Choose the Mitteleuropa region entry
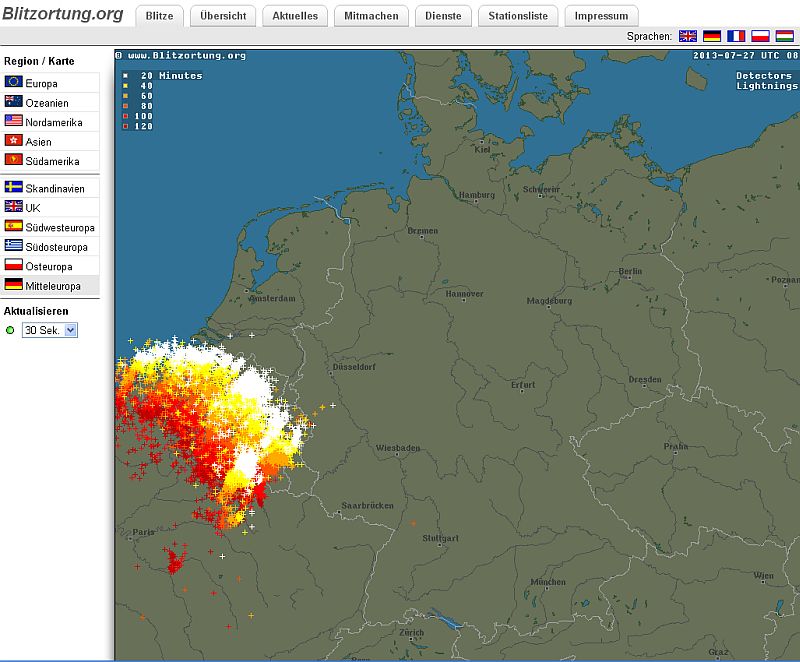Screen dimensions: 800x662 point(52,286)
